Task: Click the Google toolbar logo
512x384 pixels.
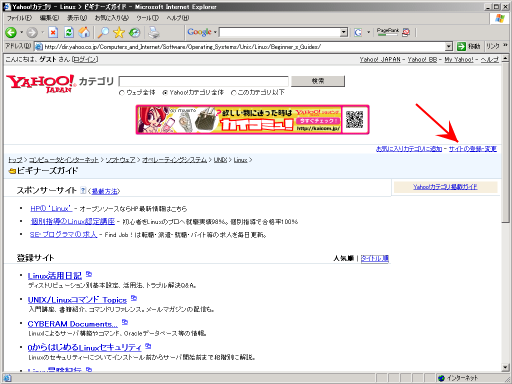Action: [x=199, y=32]
